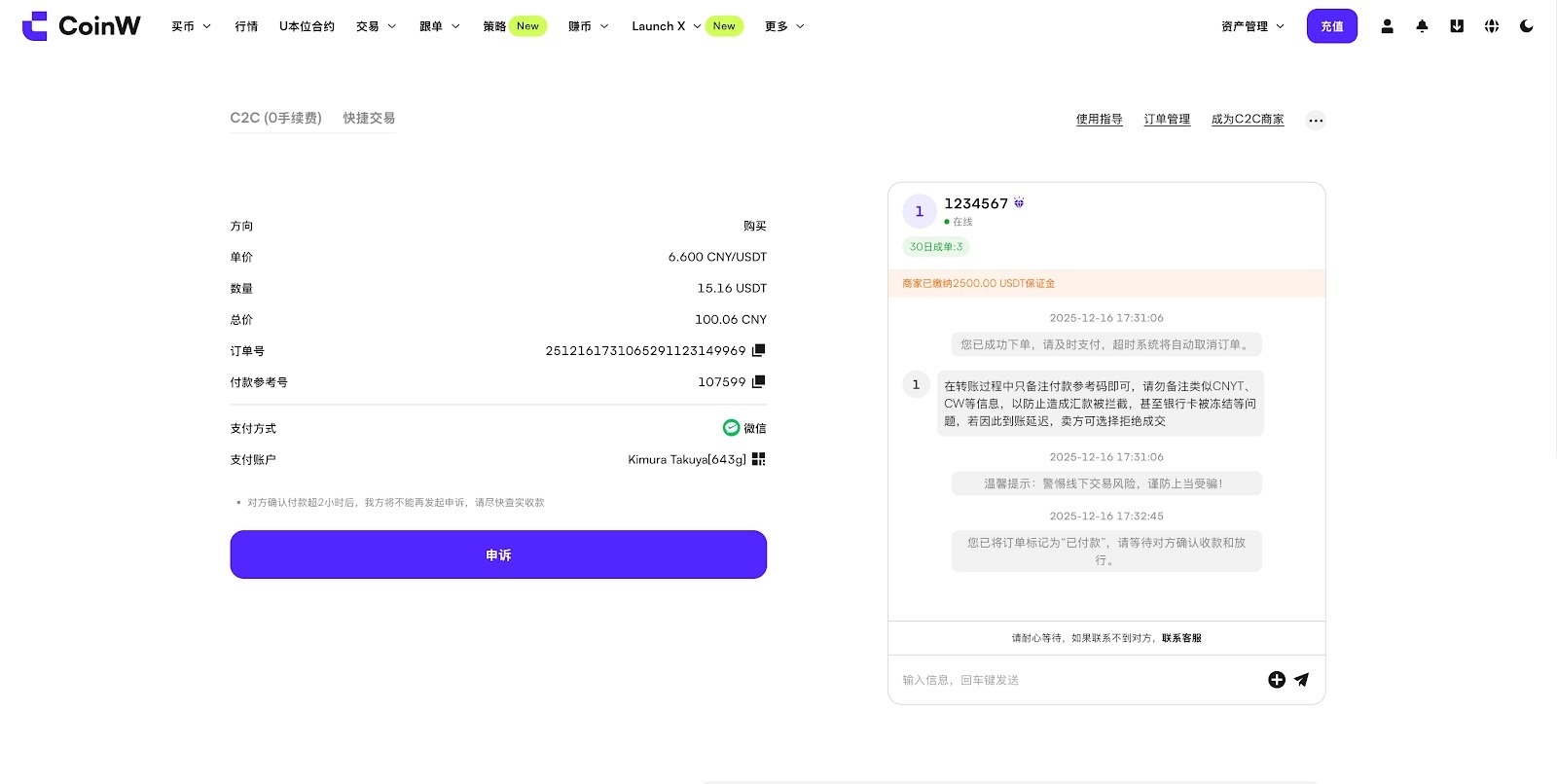
Task: Expand the 买币 dropdown menu
Action: click(191, 26)
